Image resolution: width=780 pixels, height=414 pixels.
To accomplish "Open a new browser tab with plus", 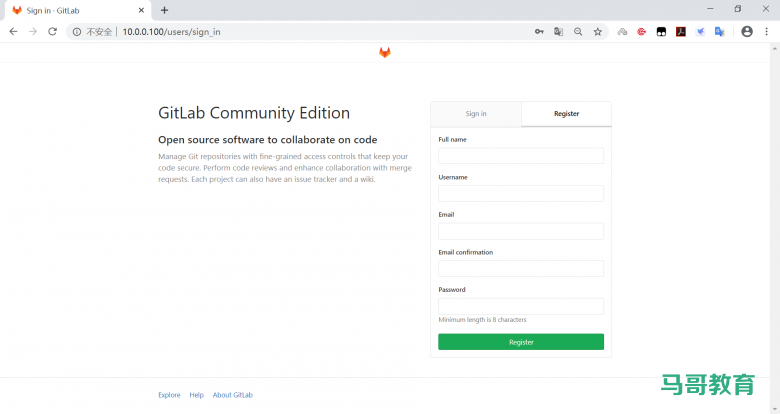I will [x=165, y=10].
